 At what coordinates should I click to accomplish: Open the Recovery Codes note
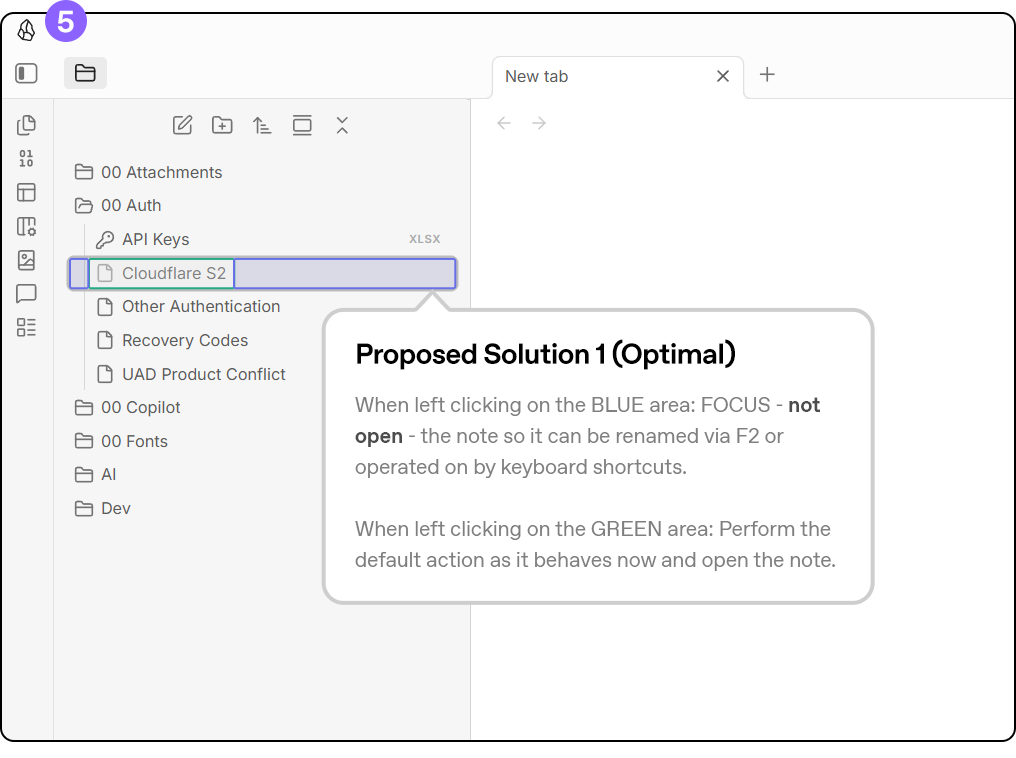[x=184, y=341]
